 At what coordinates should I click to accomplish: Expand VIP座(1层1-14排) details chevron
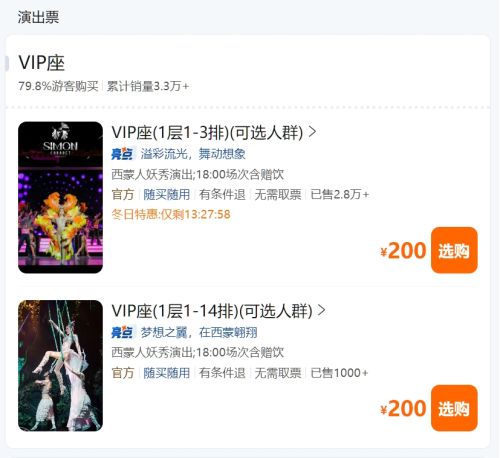(x=322, y=310)
